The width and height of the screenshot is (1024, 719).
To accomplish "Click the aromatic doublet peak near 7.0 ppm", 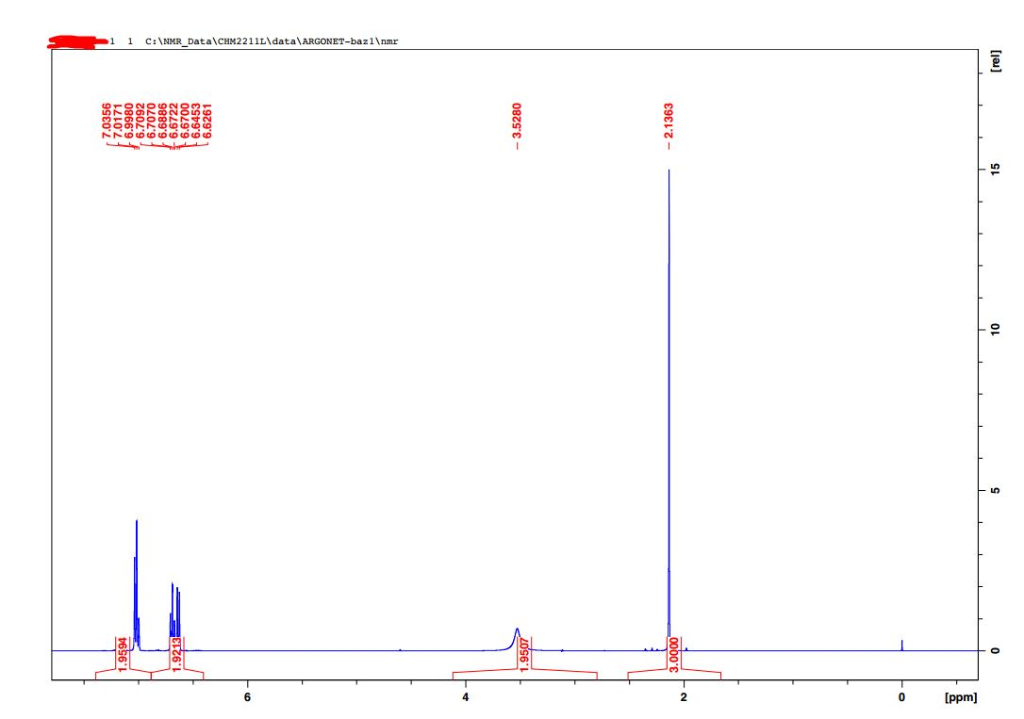I will [136, 585].
